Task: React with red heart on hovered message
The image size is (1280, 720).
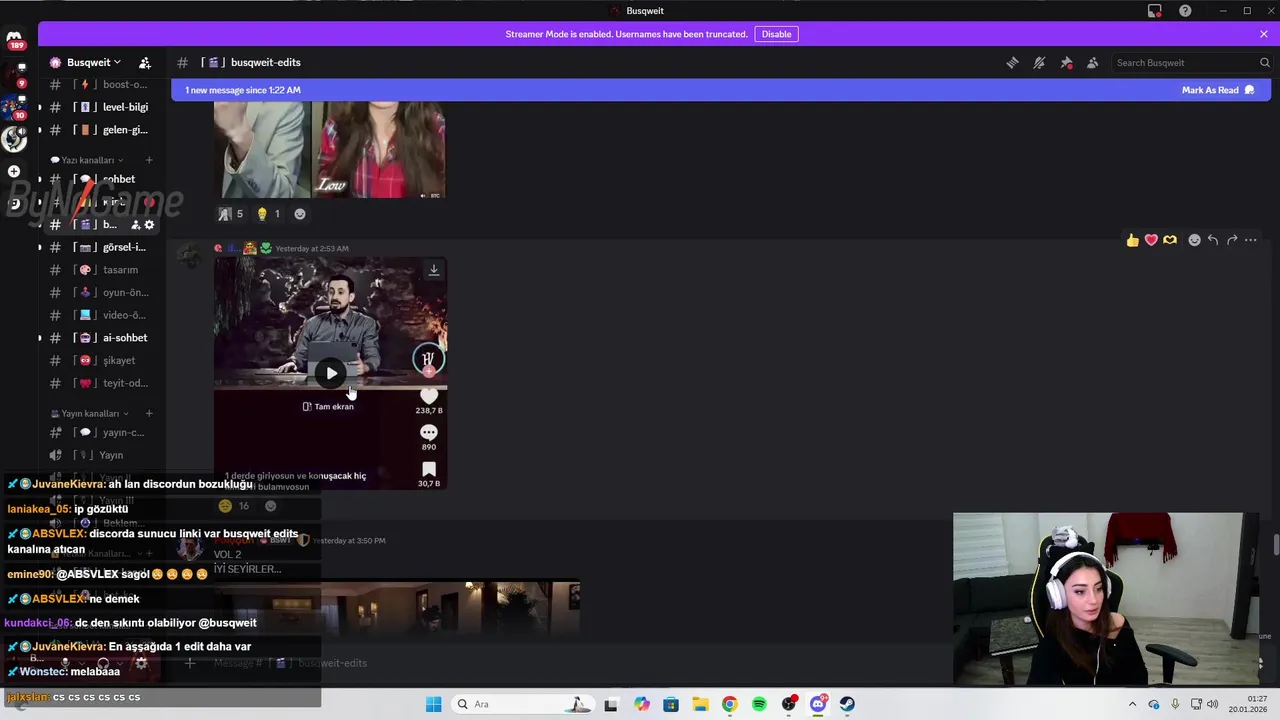Action: tap(1151, 240)
